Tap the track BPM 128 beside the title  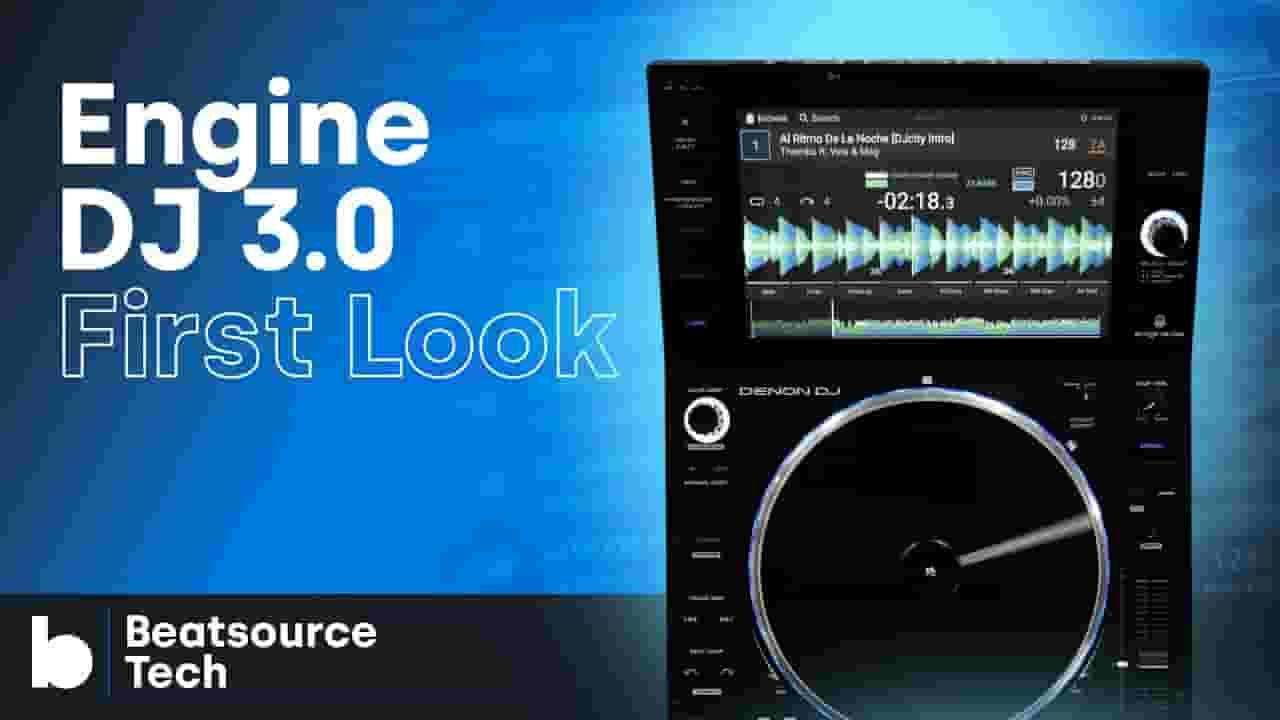(x=1064, y=145)
